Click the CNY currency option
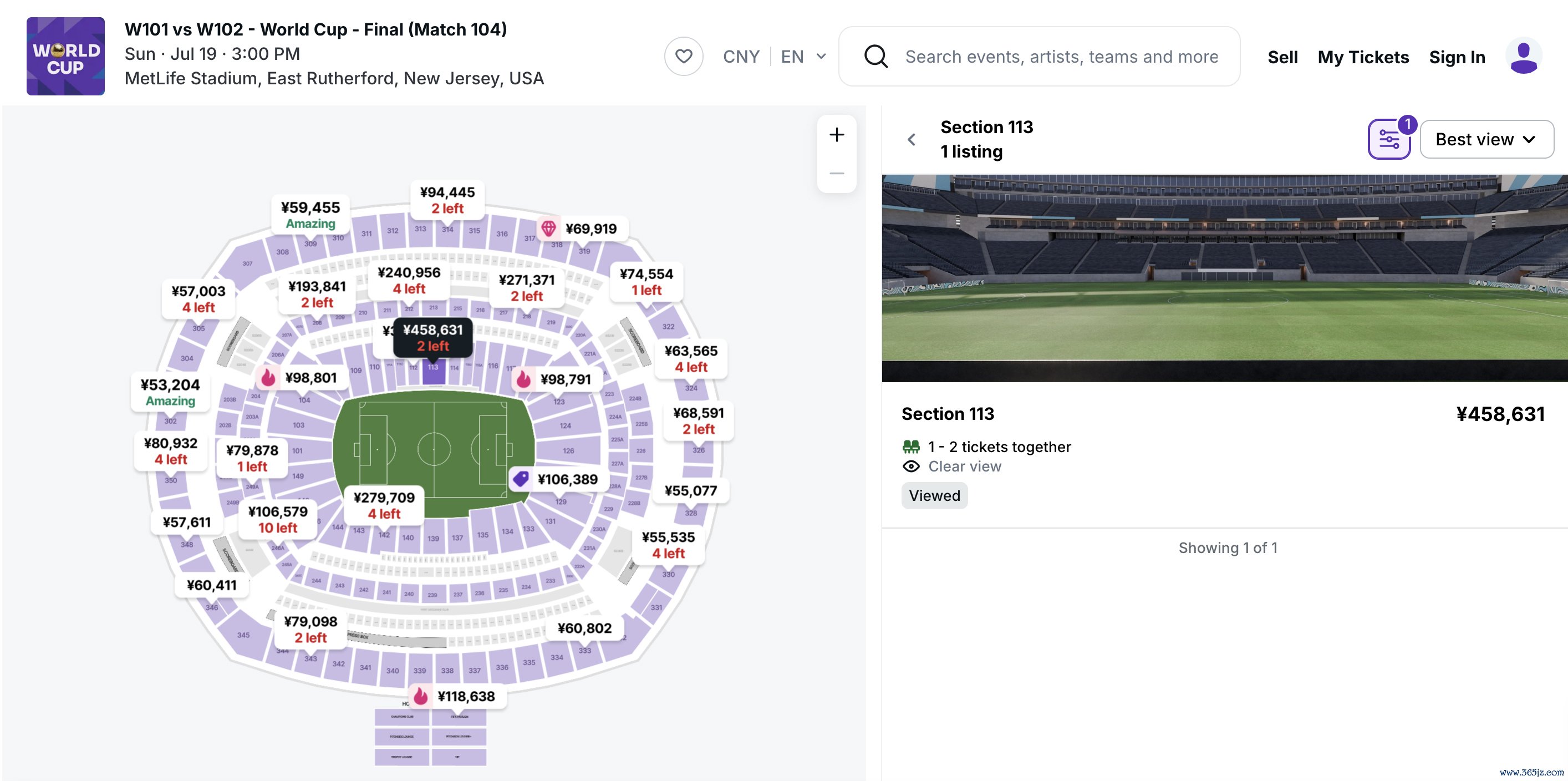The image size is (1568, 781). coord(741,57)
